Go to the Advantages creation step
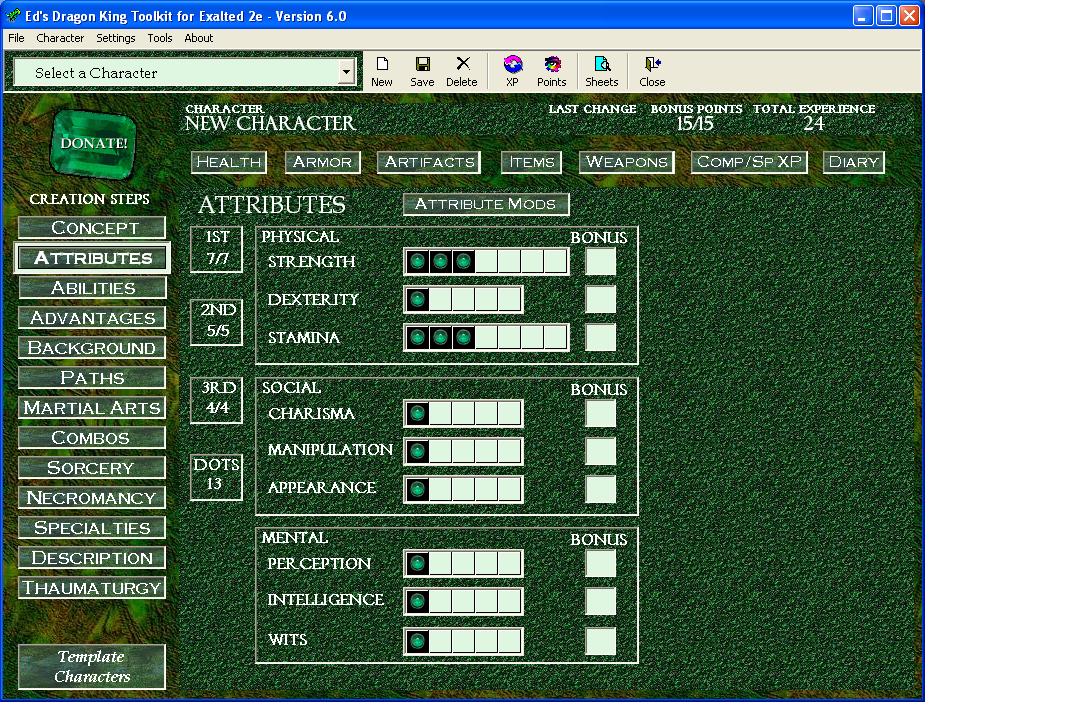Screen dimensions: 1089x726 (92, 317)
